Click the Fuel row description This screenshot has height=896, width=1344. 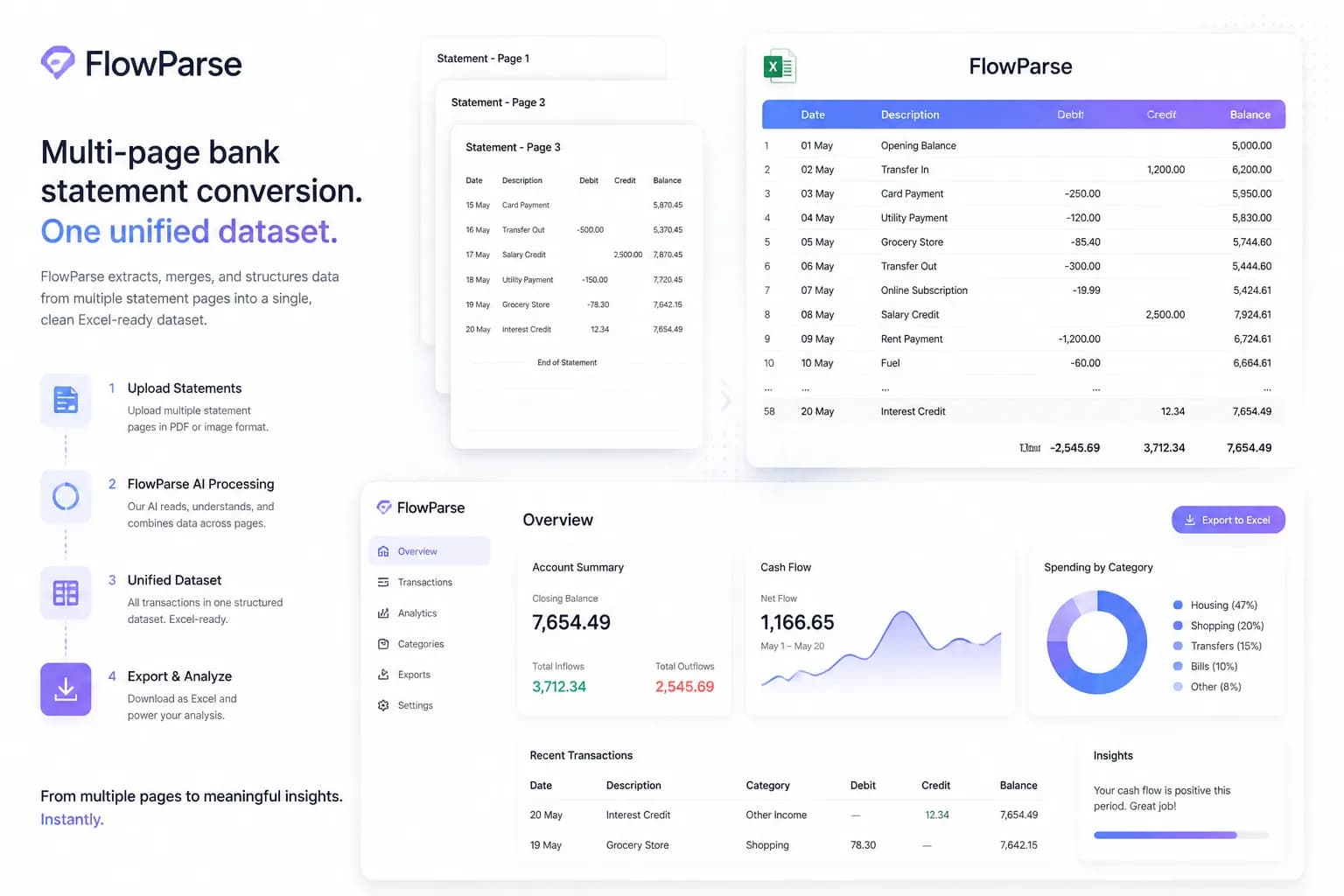point(890,363)
